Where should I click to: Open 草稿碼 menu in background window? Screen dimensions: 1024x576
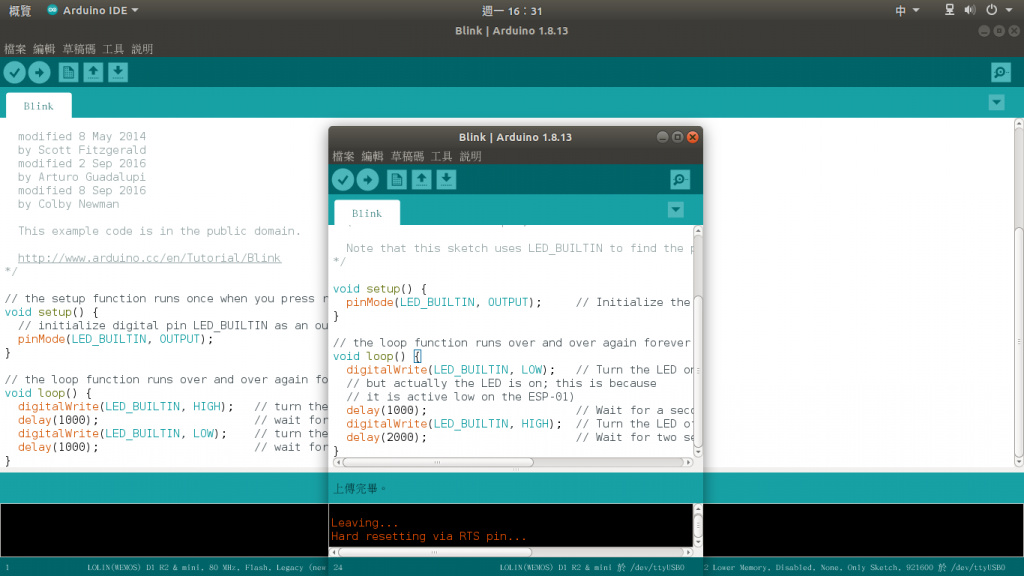click(79, 49)
